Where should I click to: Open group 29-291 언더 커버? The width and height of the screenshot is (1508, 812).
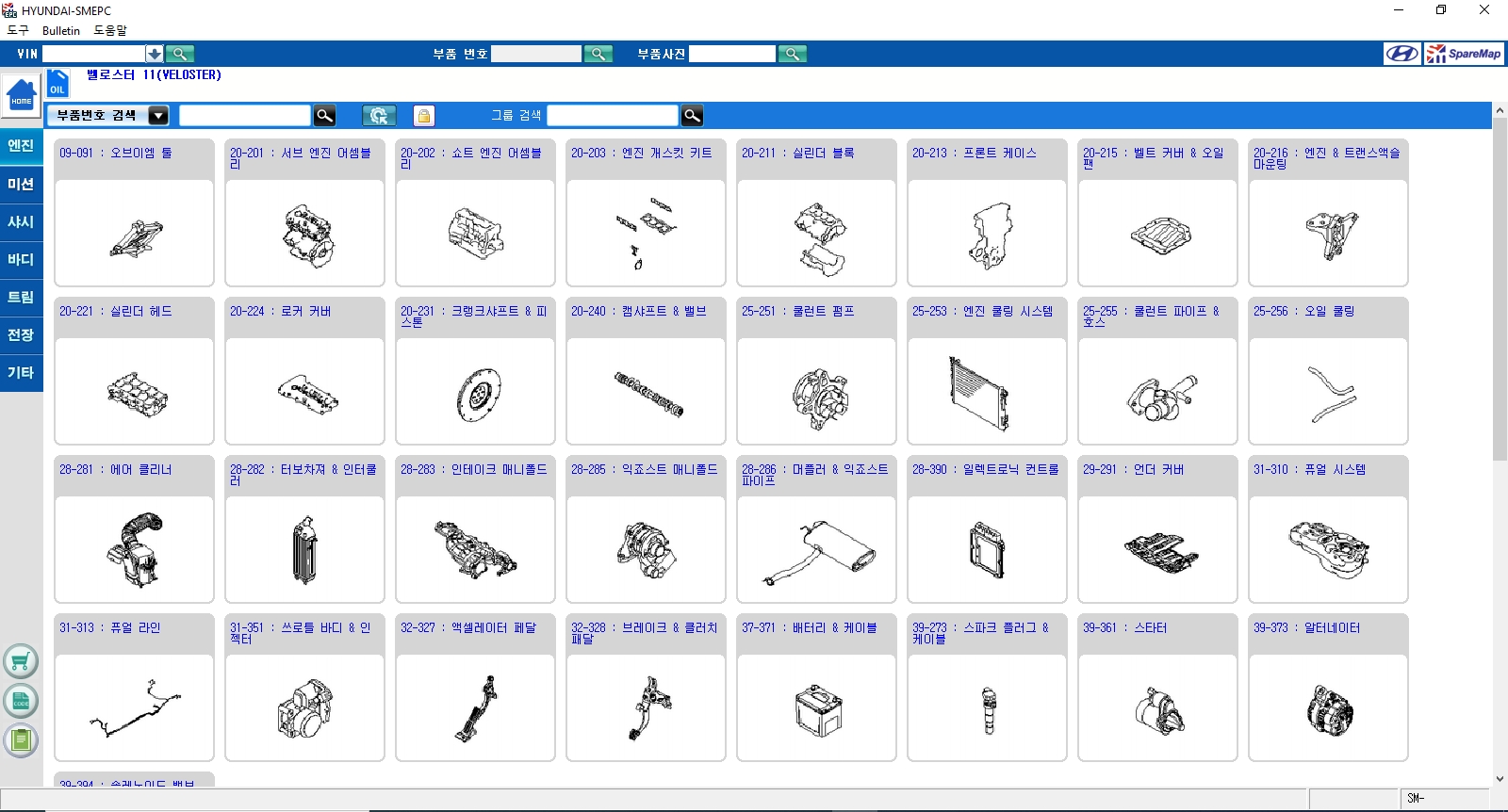[x=1157, y=529]
